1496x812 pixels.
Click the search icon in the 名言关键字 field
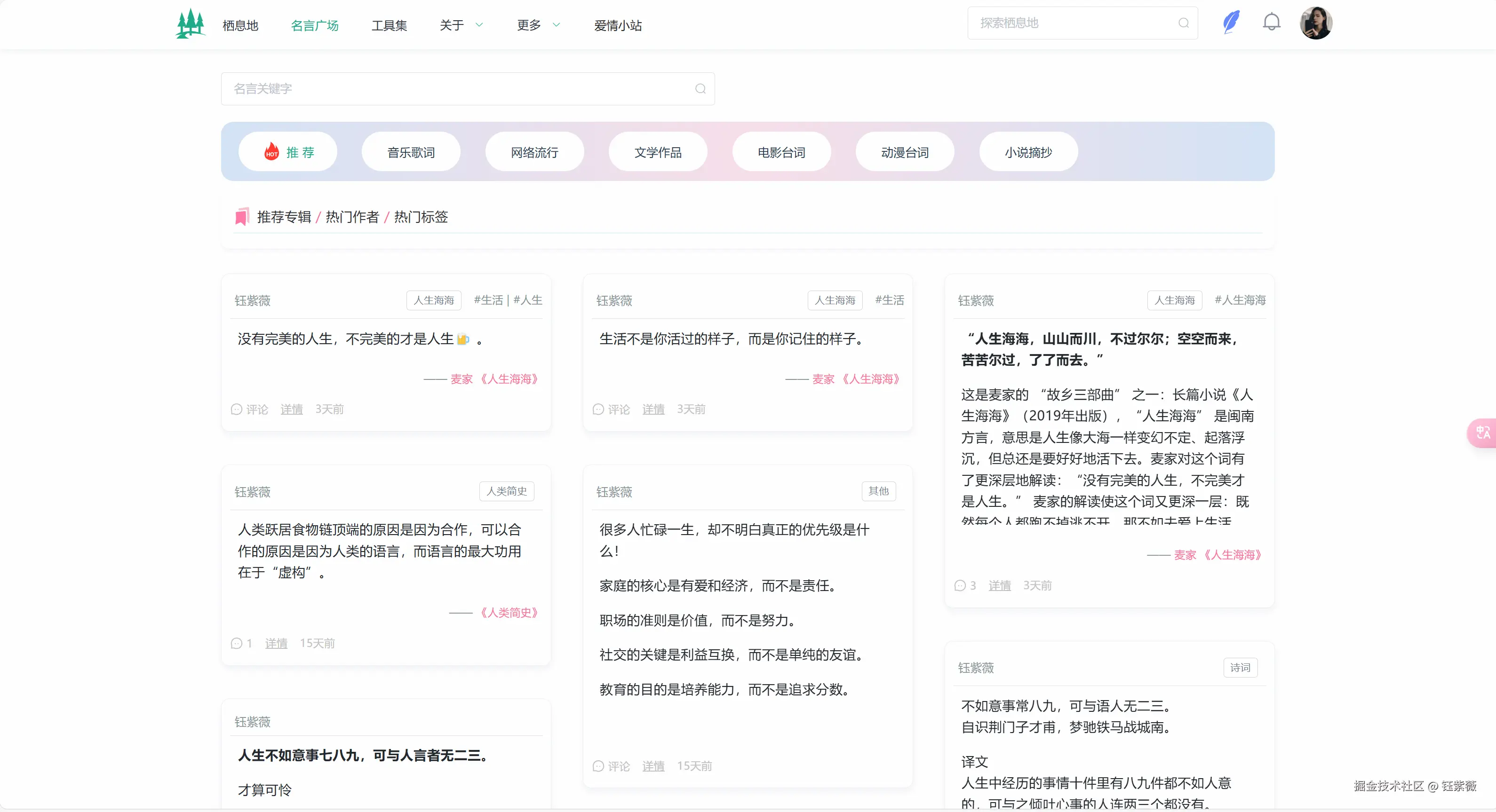tap(700, 89)
